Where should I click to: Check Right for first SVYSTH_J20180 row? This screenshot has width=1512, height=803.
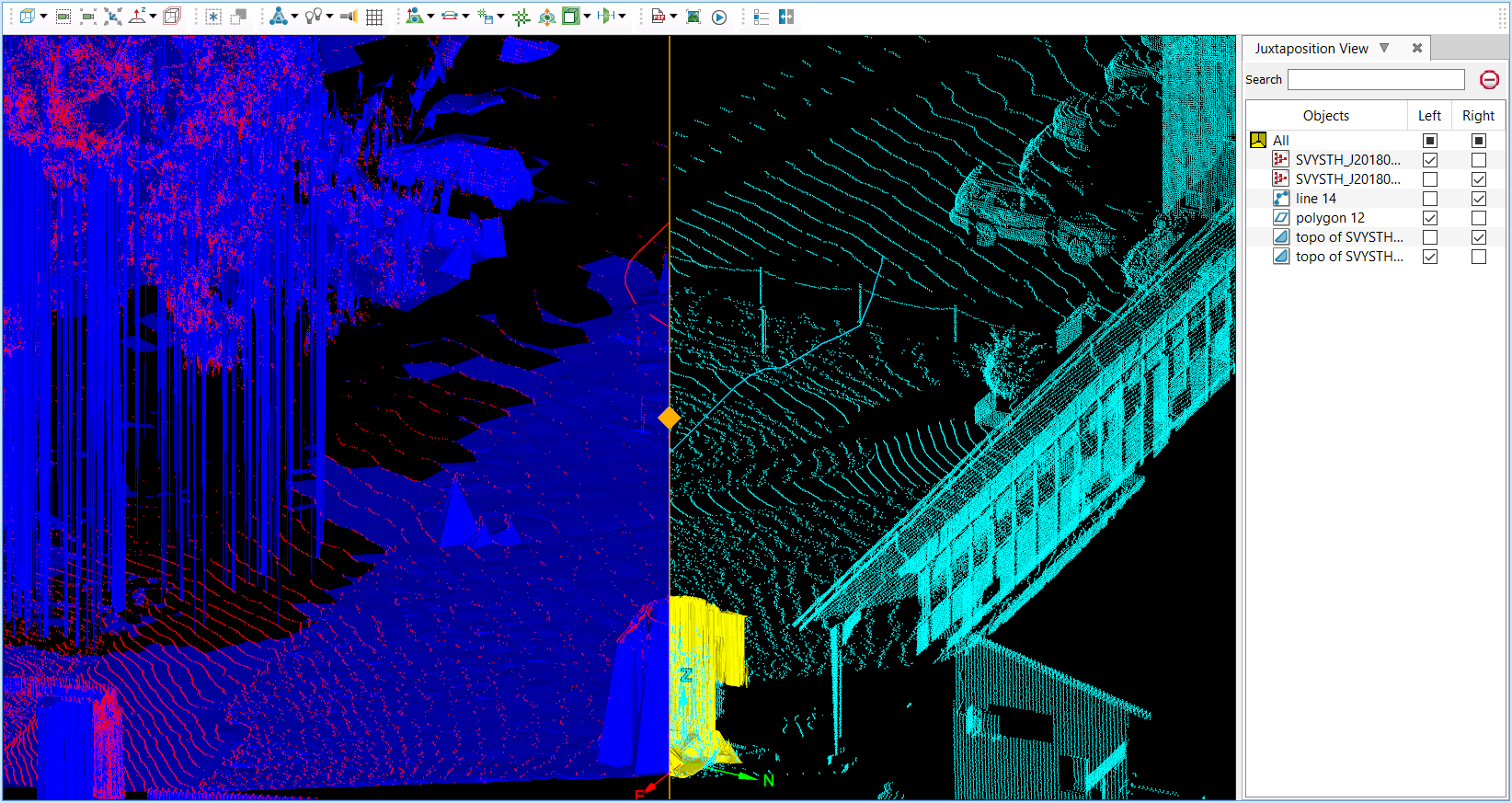pyautogui.click(x=1479, y=160)
